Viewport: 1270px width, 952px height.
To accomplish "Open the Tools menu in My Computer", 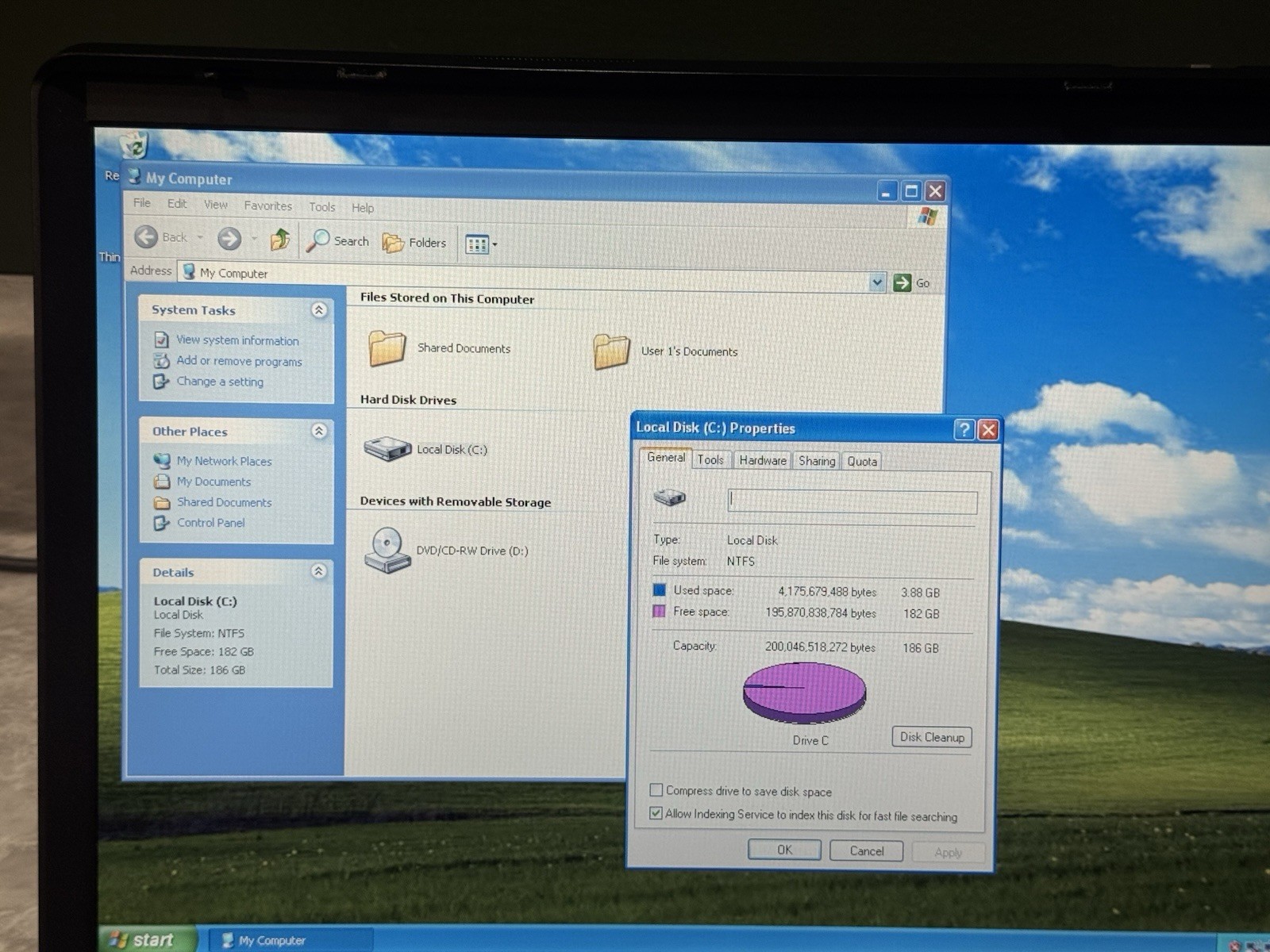I will (321, 206).
